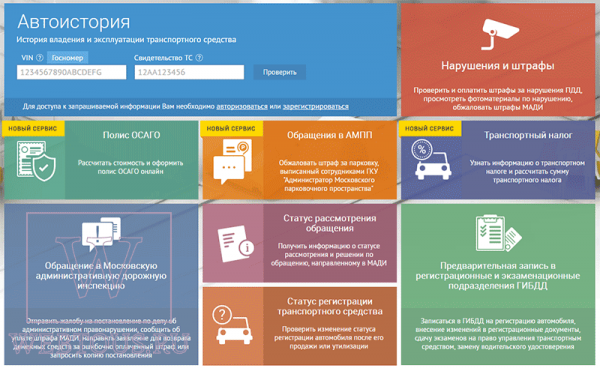
Task: Show help for the VIN field
Action: pos(40,58)
